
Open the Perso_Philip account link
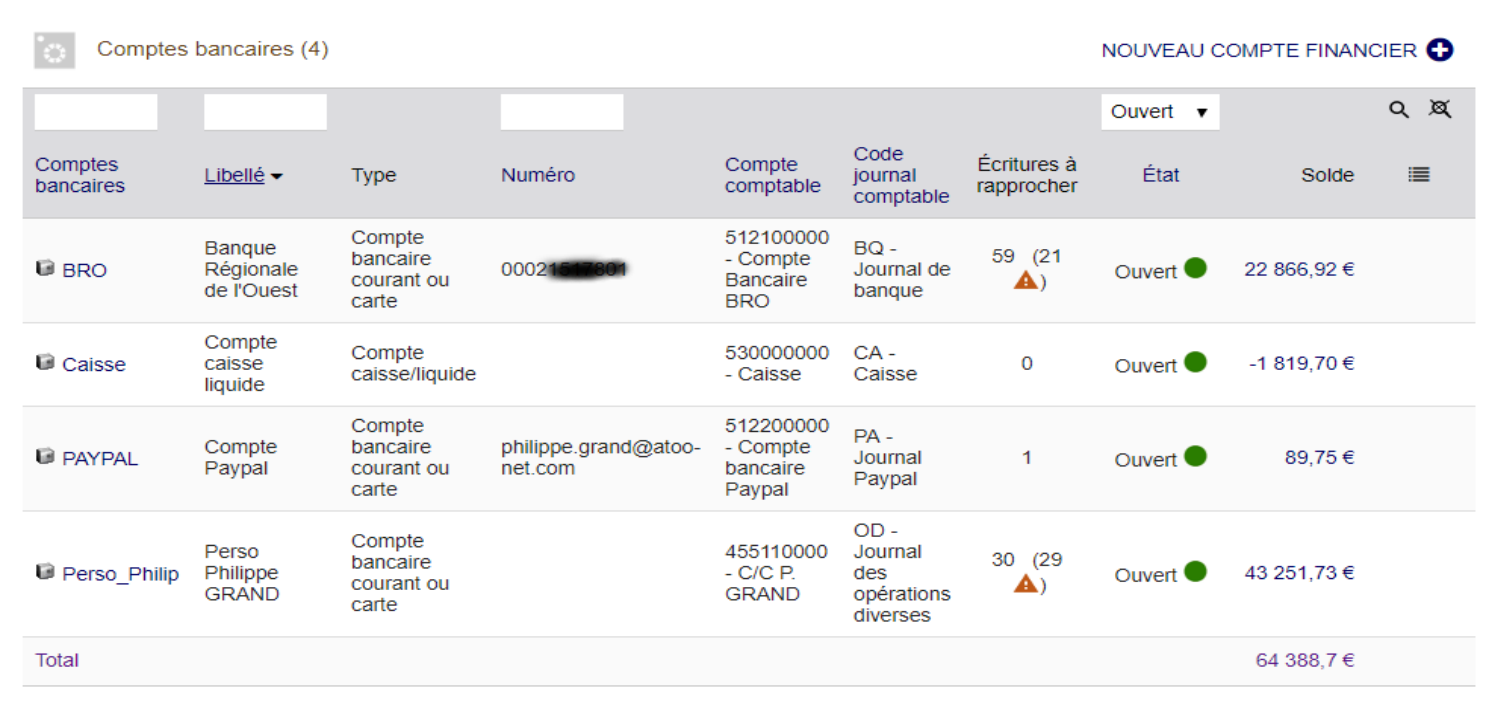click(120, 574)
